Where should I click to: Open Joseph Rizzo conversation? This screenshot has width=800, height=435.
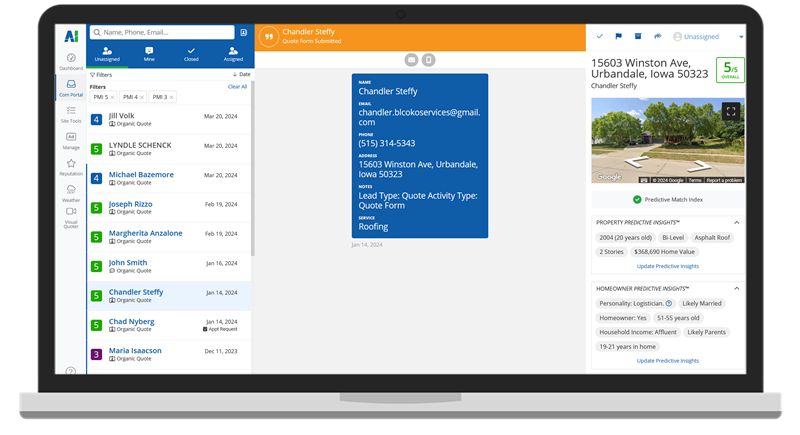pyautogui.click(x=169, y=208)
